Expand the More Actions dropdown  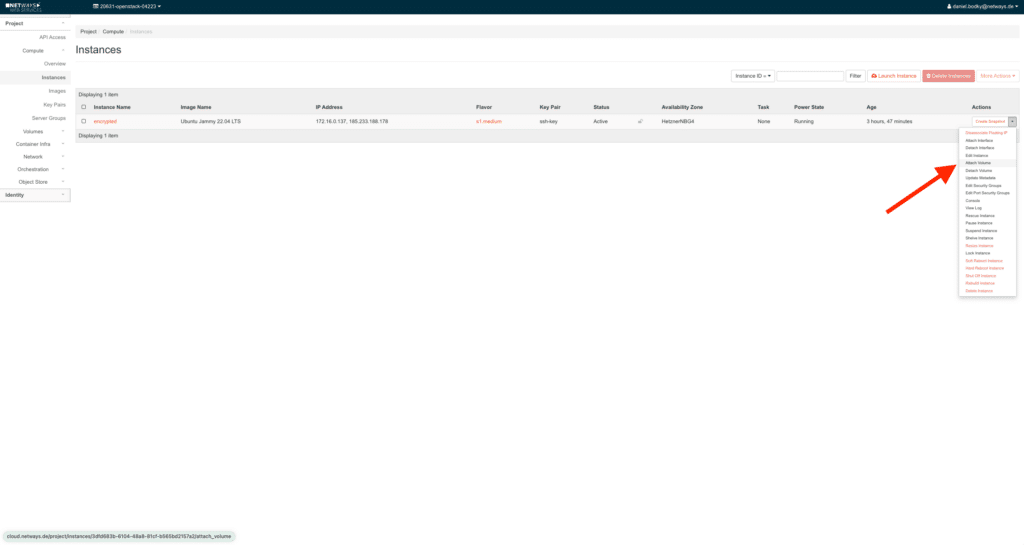pos(997,76)
